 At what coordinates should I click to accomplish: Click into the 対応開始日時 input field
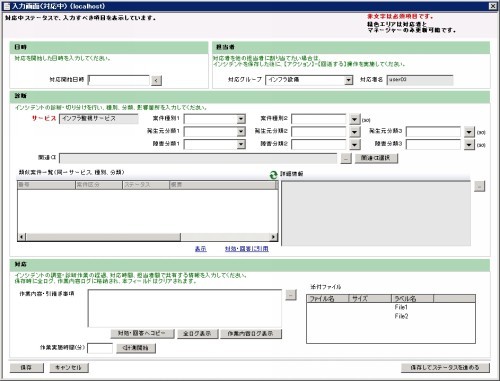(x=119, y=80)
